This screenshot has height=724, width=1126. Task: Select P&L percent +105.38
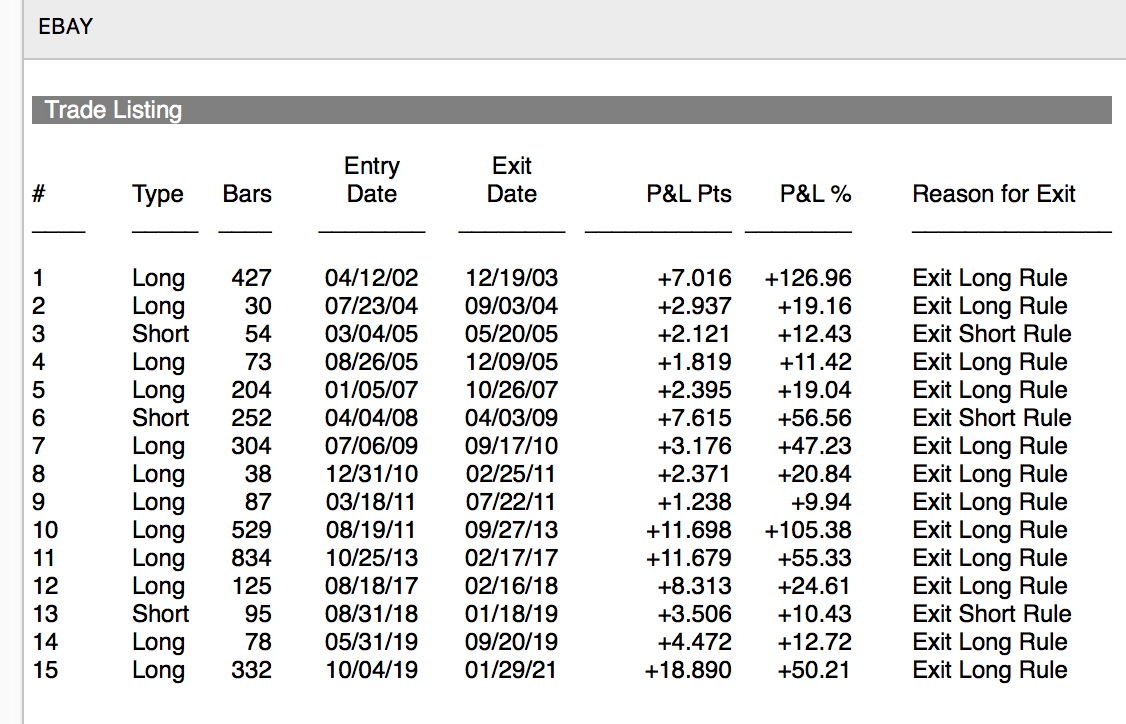click(808, 530)
